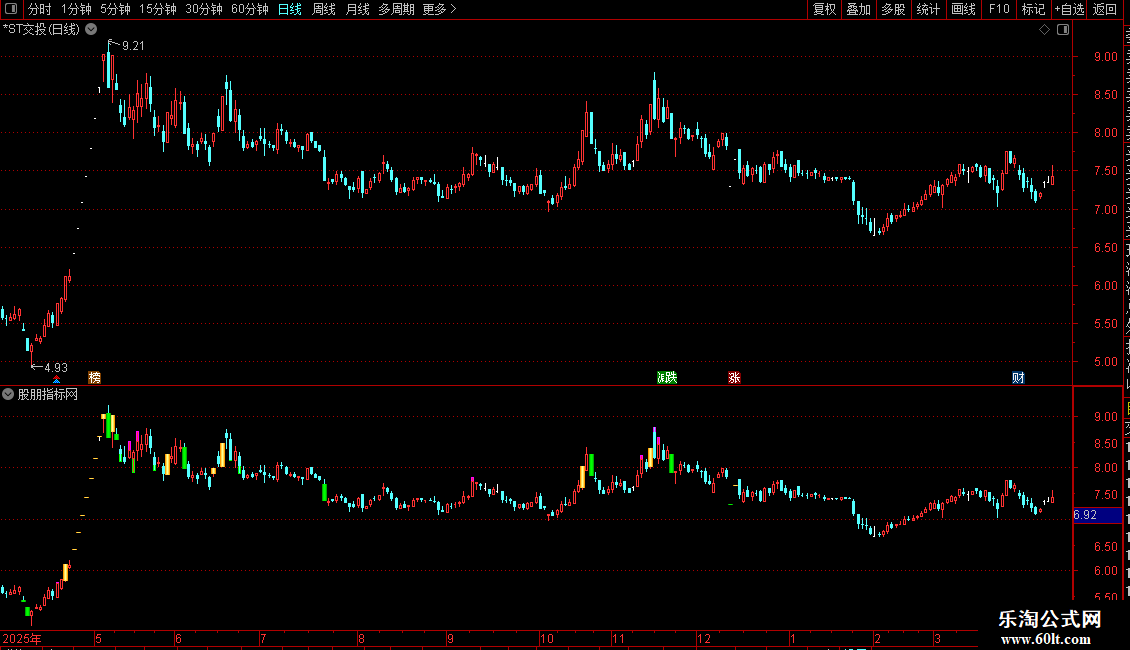Open the 复权 adjustment menu
The width and height of the screenshot is (1130, 650).
pyautogui.click(x=824, y=9)
